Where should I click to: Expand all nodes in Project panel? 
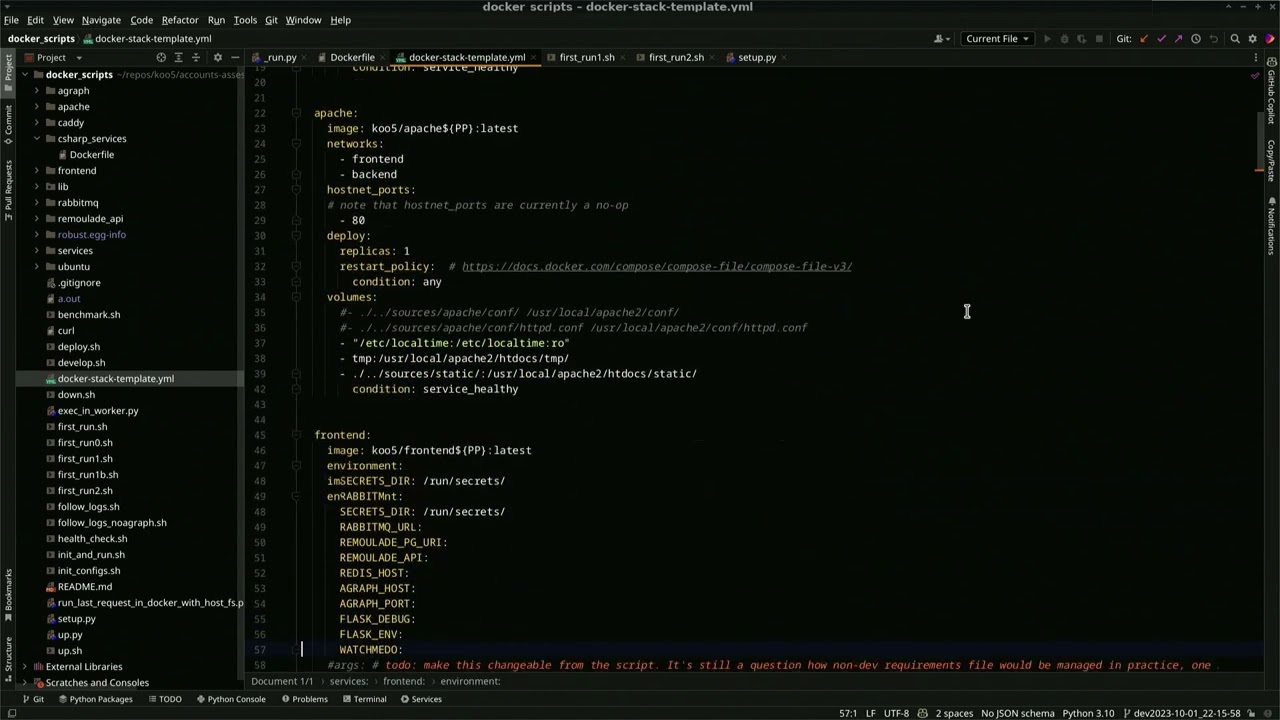(179, 57)
